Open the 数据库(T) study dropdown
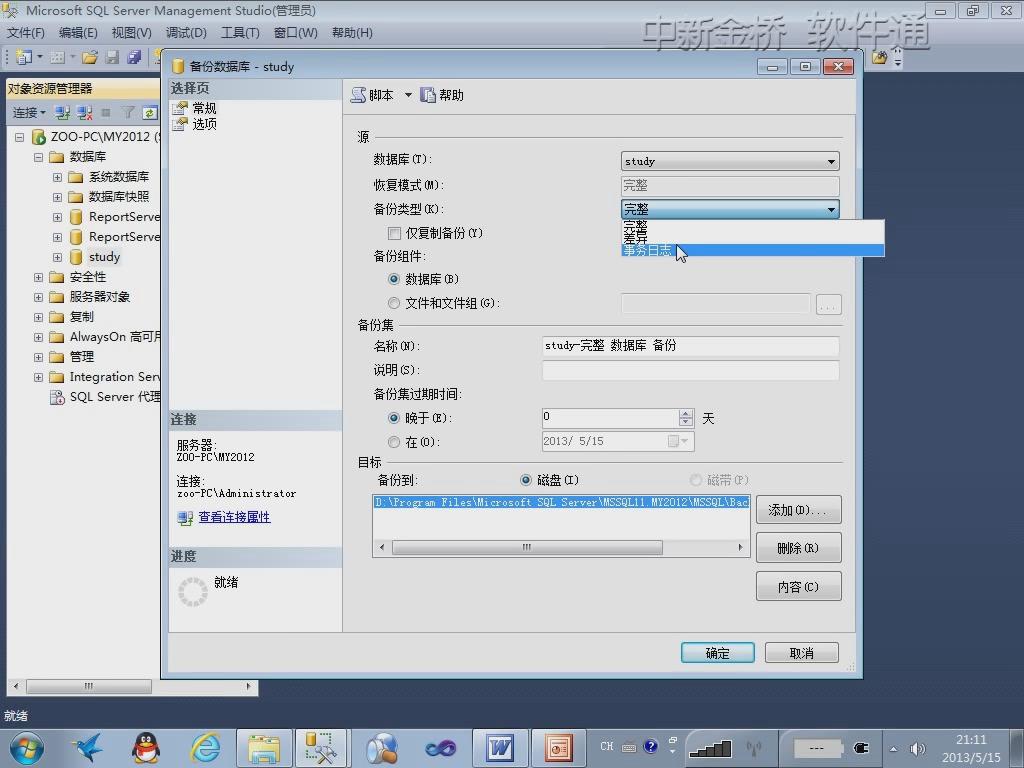 click(729, 161)
